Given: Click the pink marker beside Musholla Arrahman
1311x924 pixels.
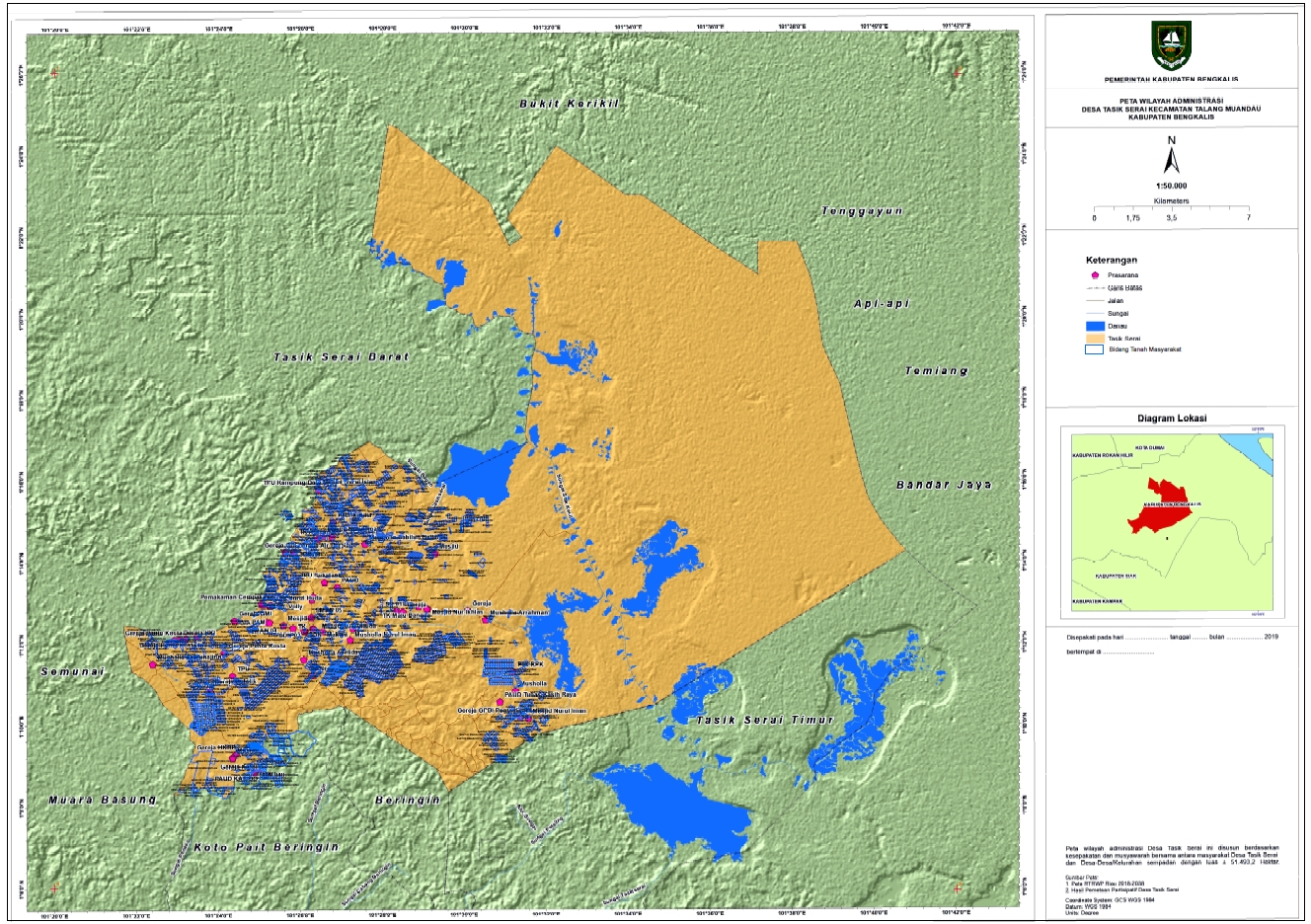Looking at the screenshot, I should (486, 620).
